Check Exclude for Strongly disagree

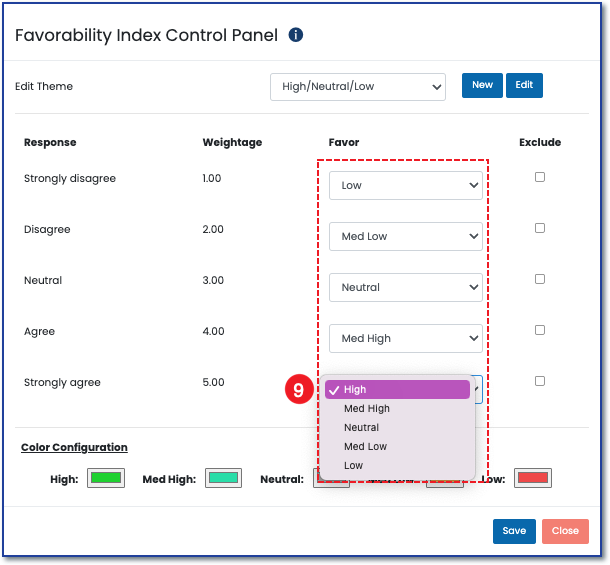540,177
